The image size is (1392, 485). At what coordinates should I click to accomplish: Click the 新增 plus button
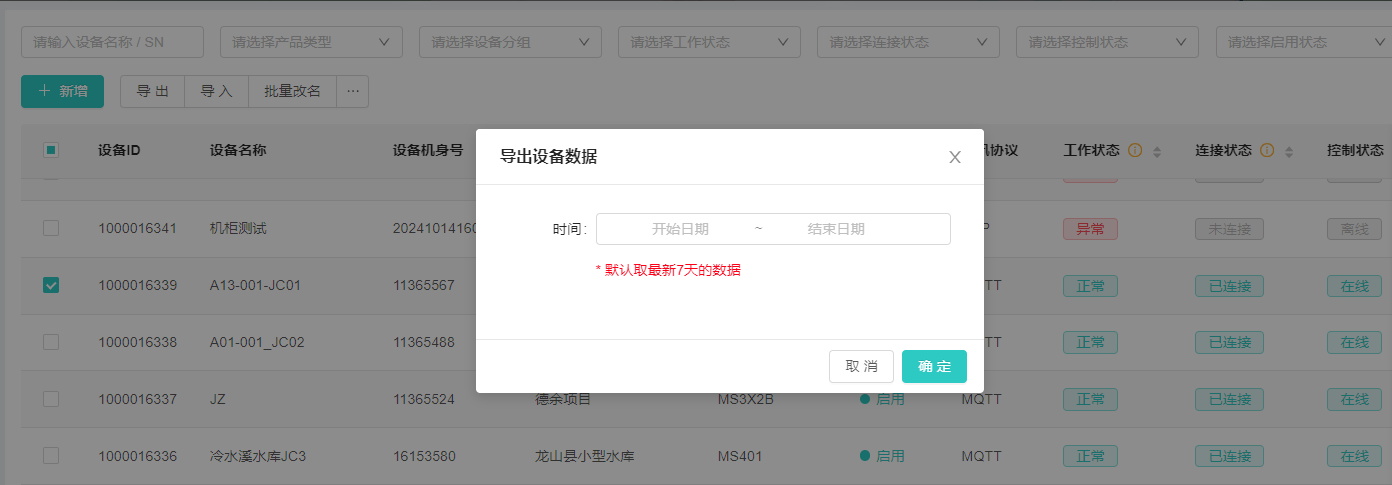click(x=62, y=91)
